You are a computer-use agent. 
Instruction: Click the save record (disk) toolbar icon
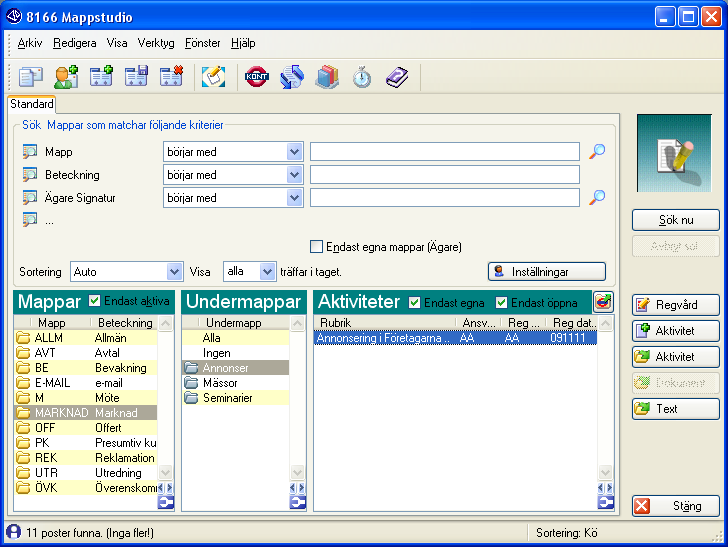click(x=136, y=77)
